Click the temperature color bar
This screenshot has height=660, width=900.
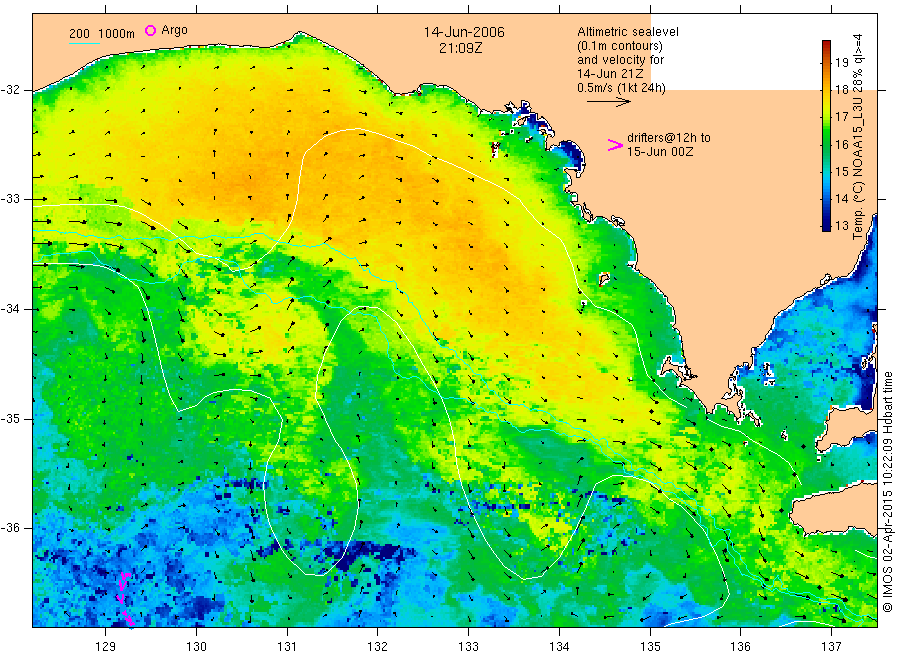[x=826, y=135]
